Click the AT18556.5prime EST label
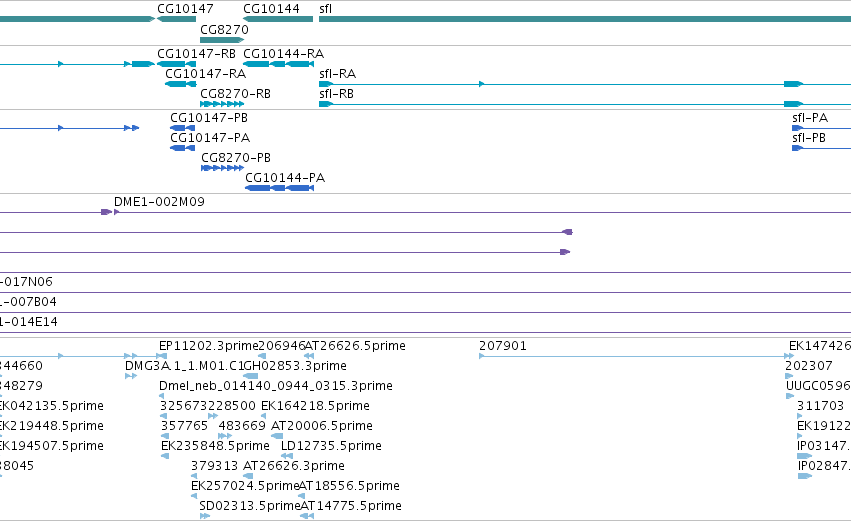Viewport: 851px width, 521px height. [349, 486]
